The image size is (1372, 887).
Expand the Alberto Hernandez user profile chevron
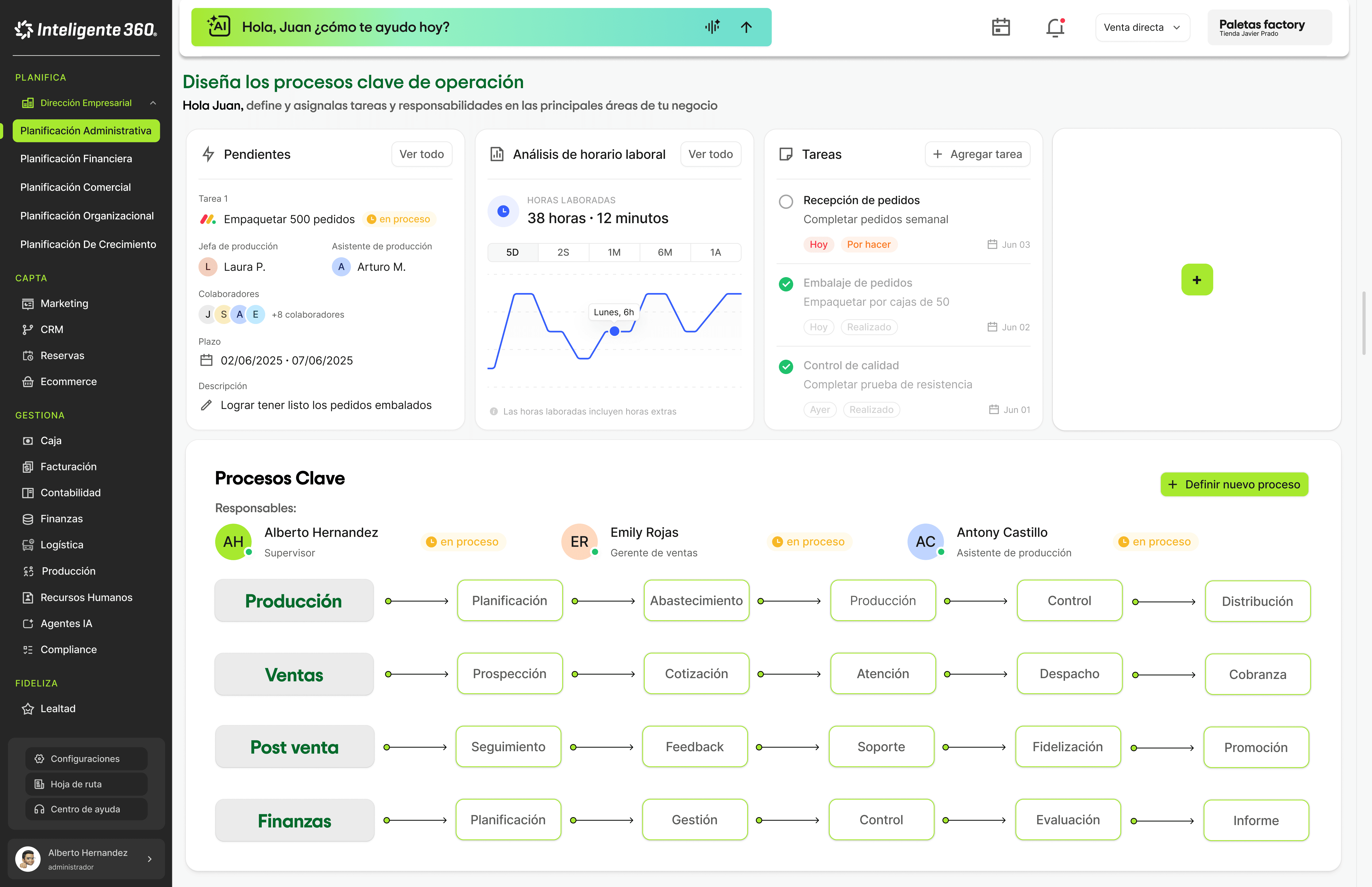click(x=150, y=859)
